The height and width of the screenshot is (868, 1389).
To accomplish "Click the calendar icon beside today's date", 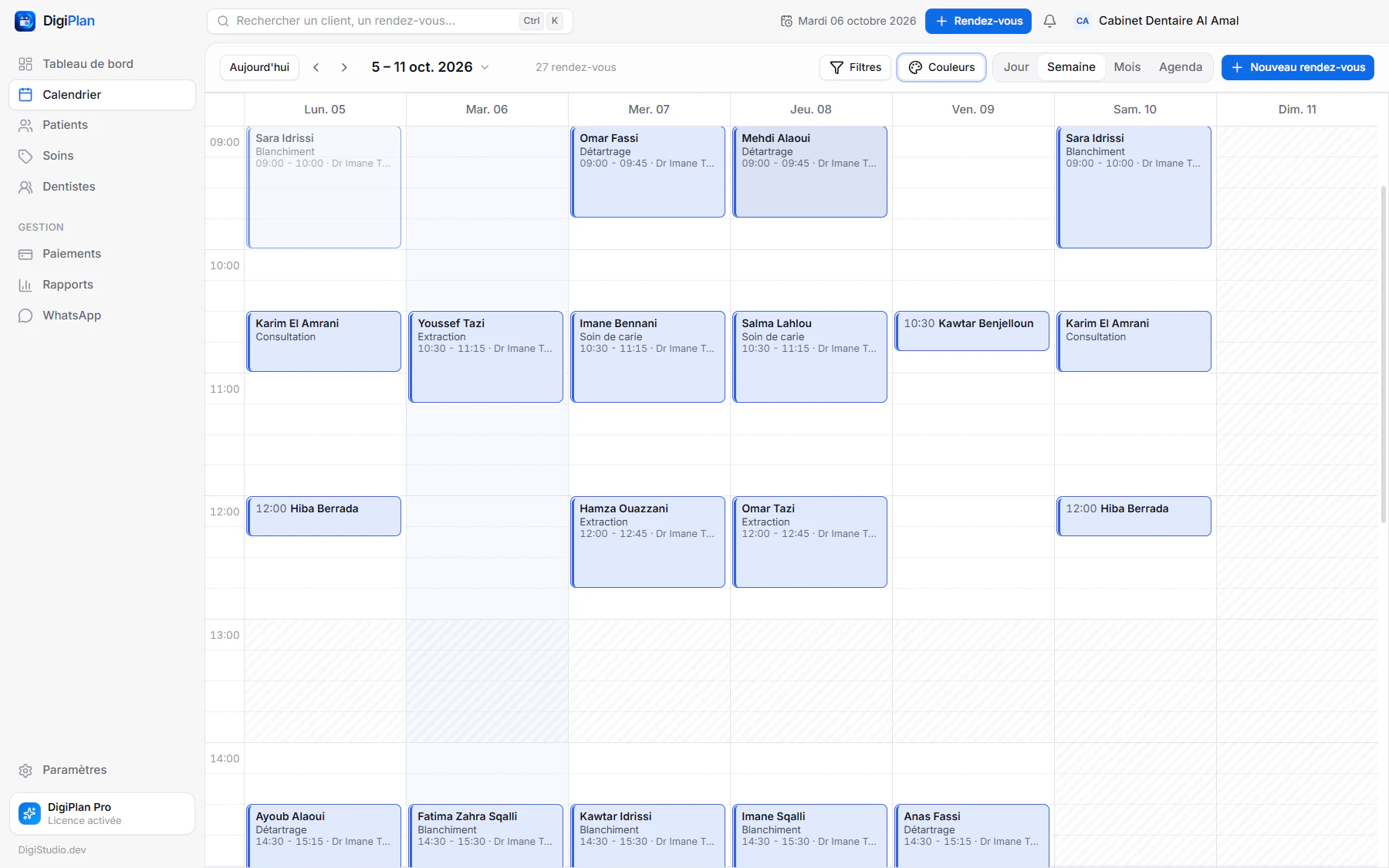I will [786, 21].
